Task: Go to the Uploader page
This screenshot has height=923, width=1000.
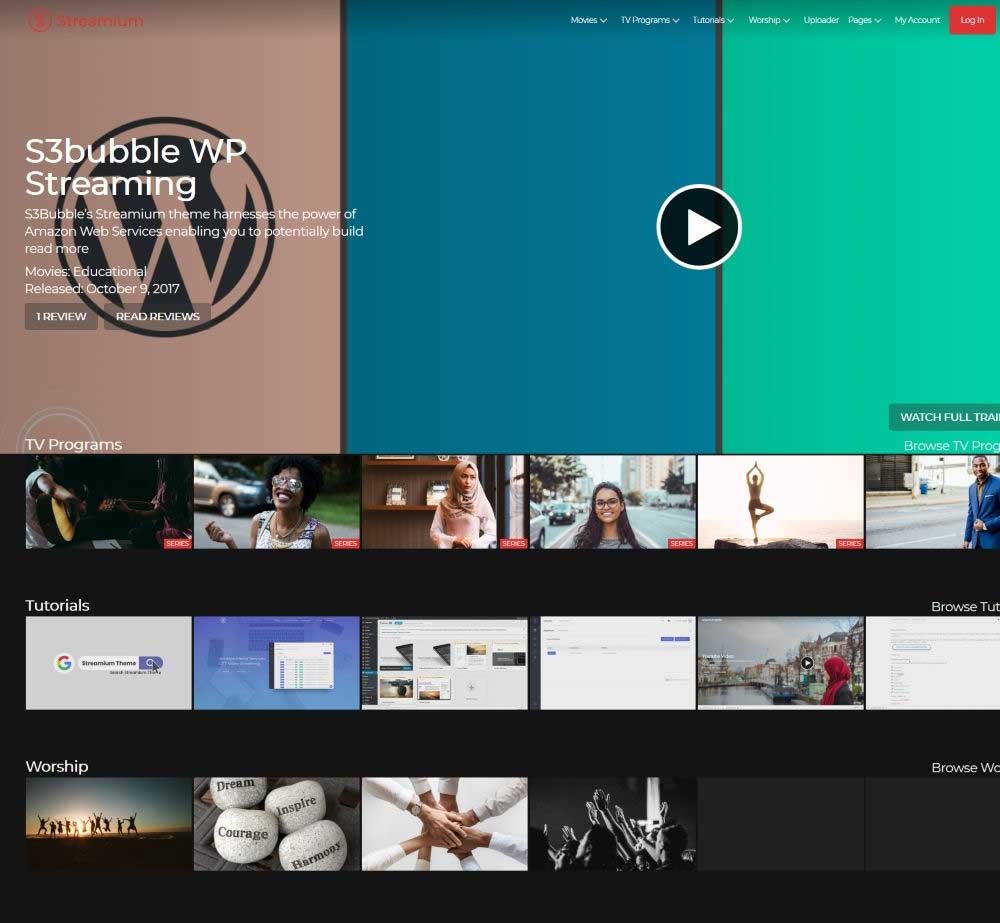Action: coord(821,20)
